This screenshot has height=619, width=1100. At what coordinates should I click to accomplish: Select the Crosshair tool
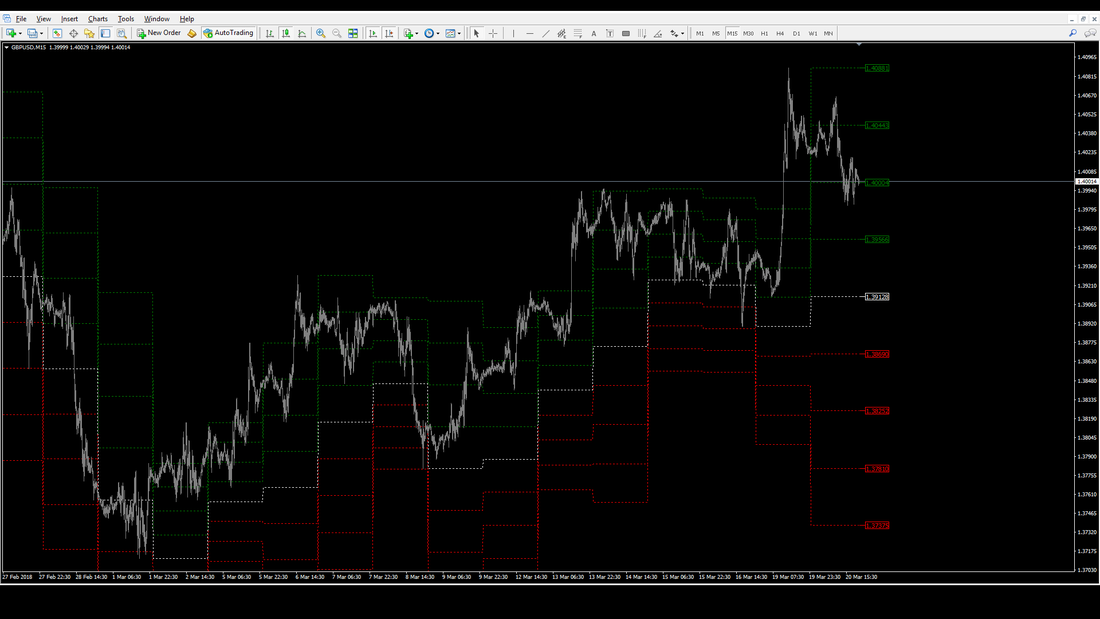point(493,33)
